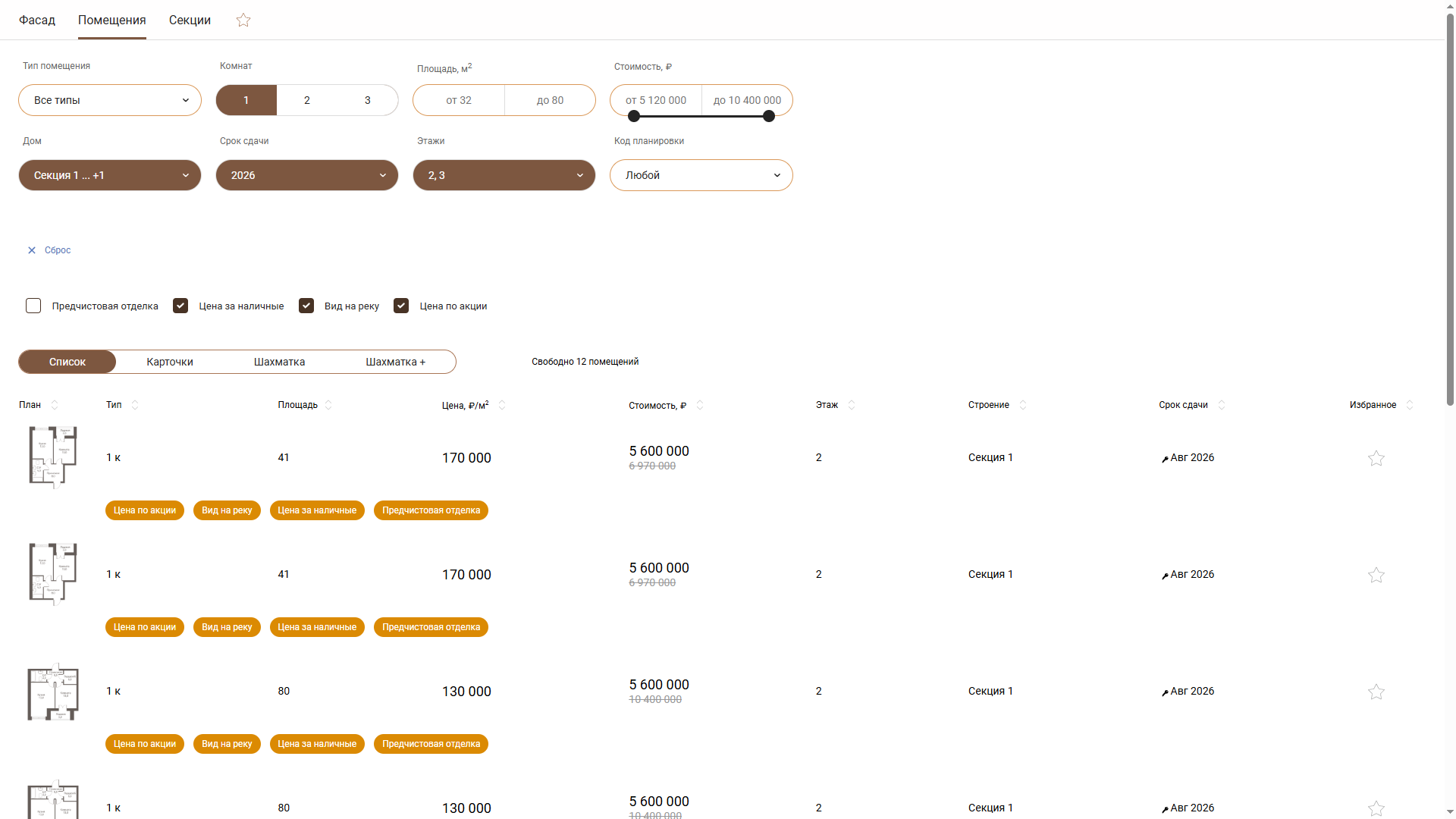1456x819 pixels.
Task: Switch to the Секции tab
Action: (x=189, y=20)
